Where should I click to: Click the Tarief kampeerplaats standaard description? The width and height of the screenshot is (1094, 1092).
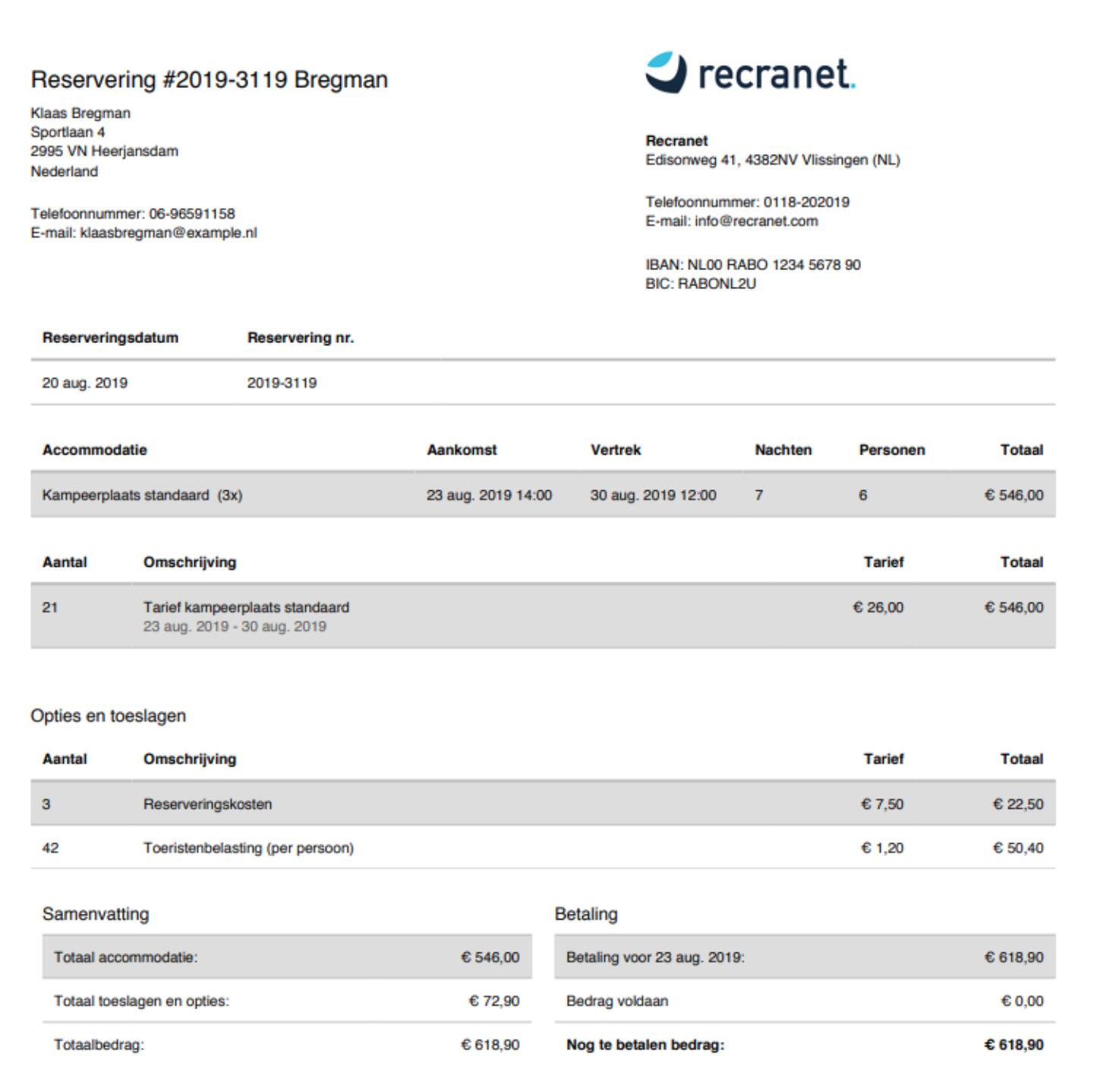(246, 608)
